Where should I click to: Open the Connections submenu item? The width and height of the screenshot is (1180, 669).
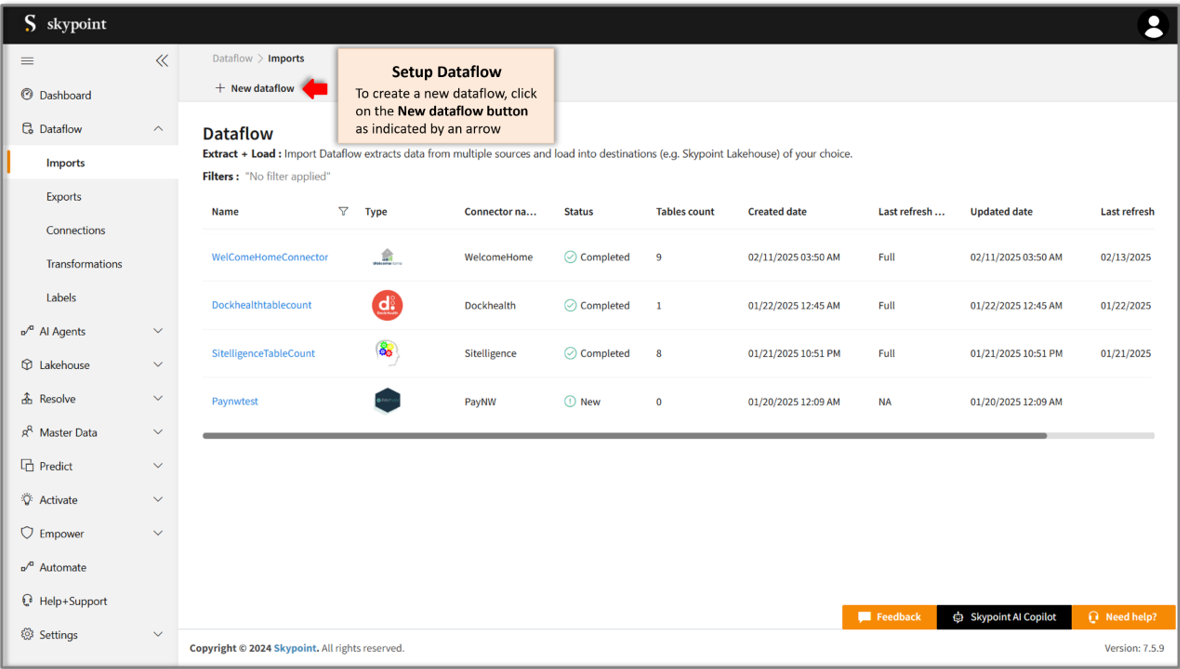coord(75,230)
